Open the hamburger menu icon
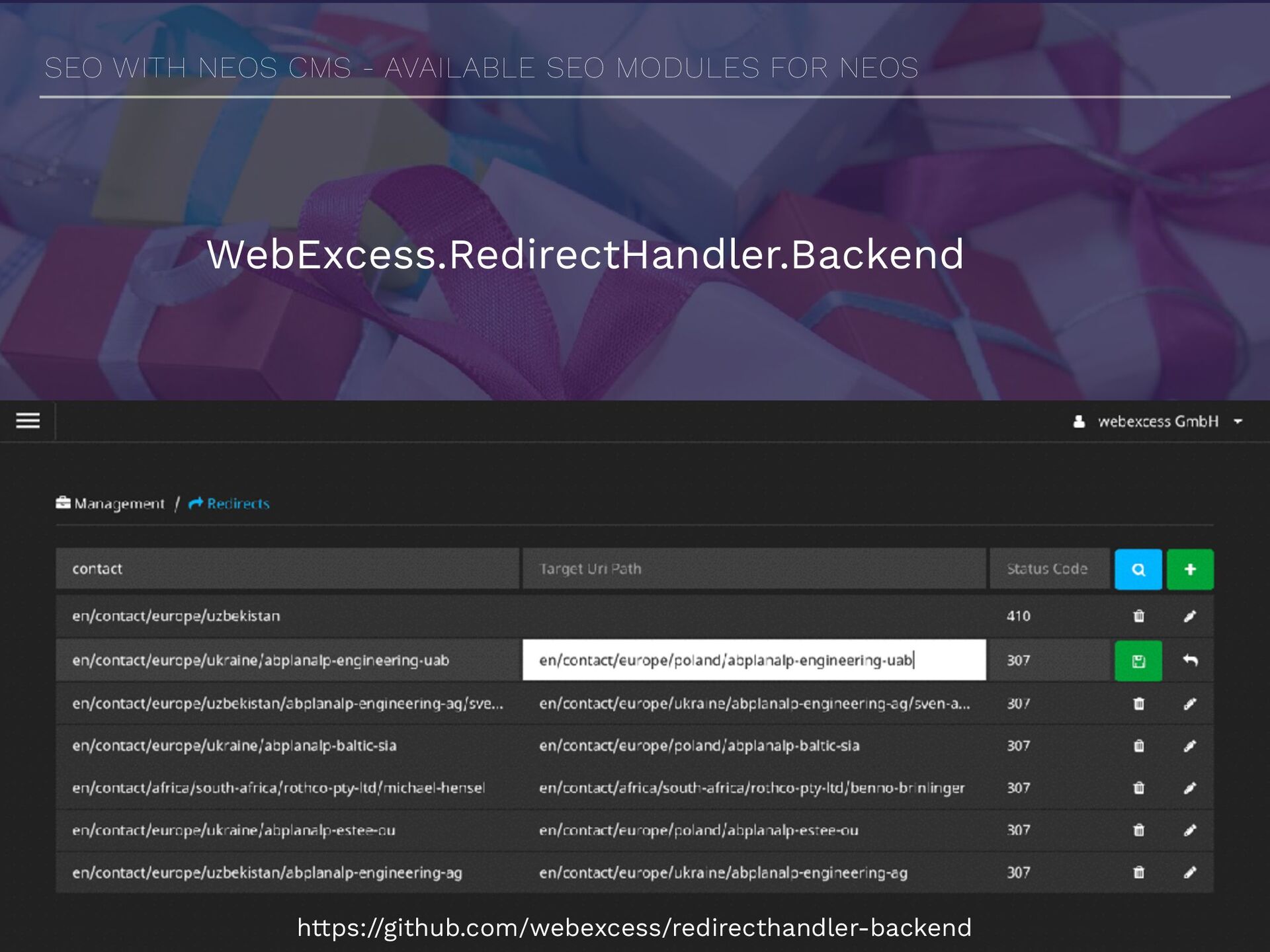Viewport: 1270px width, 952px height. 28,420
